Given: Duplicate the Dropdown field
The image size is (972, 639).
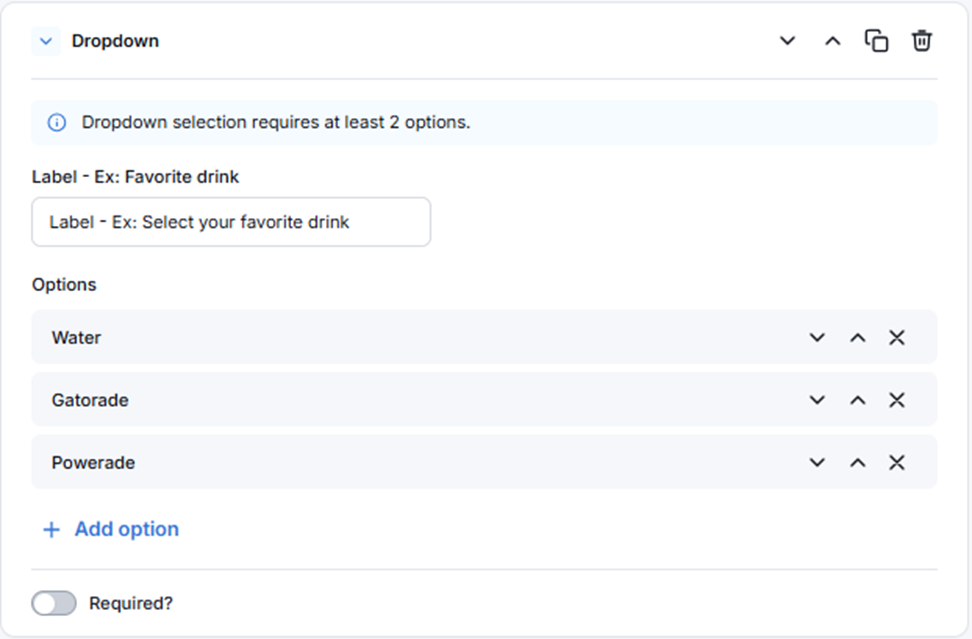Looking at the screenshot, I should (876, 41).
